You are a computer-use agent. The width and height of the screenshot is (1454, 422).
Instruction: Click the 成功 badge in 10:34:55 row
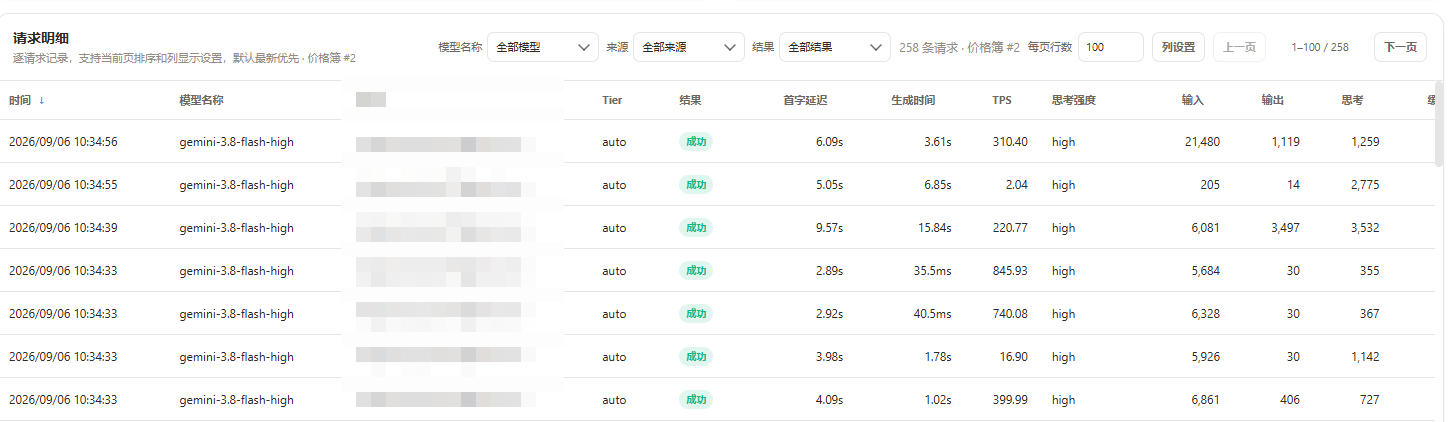click(695, 185)
